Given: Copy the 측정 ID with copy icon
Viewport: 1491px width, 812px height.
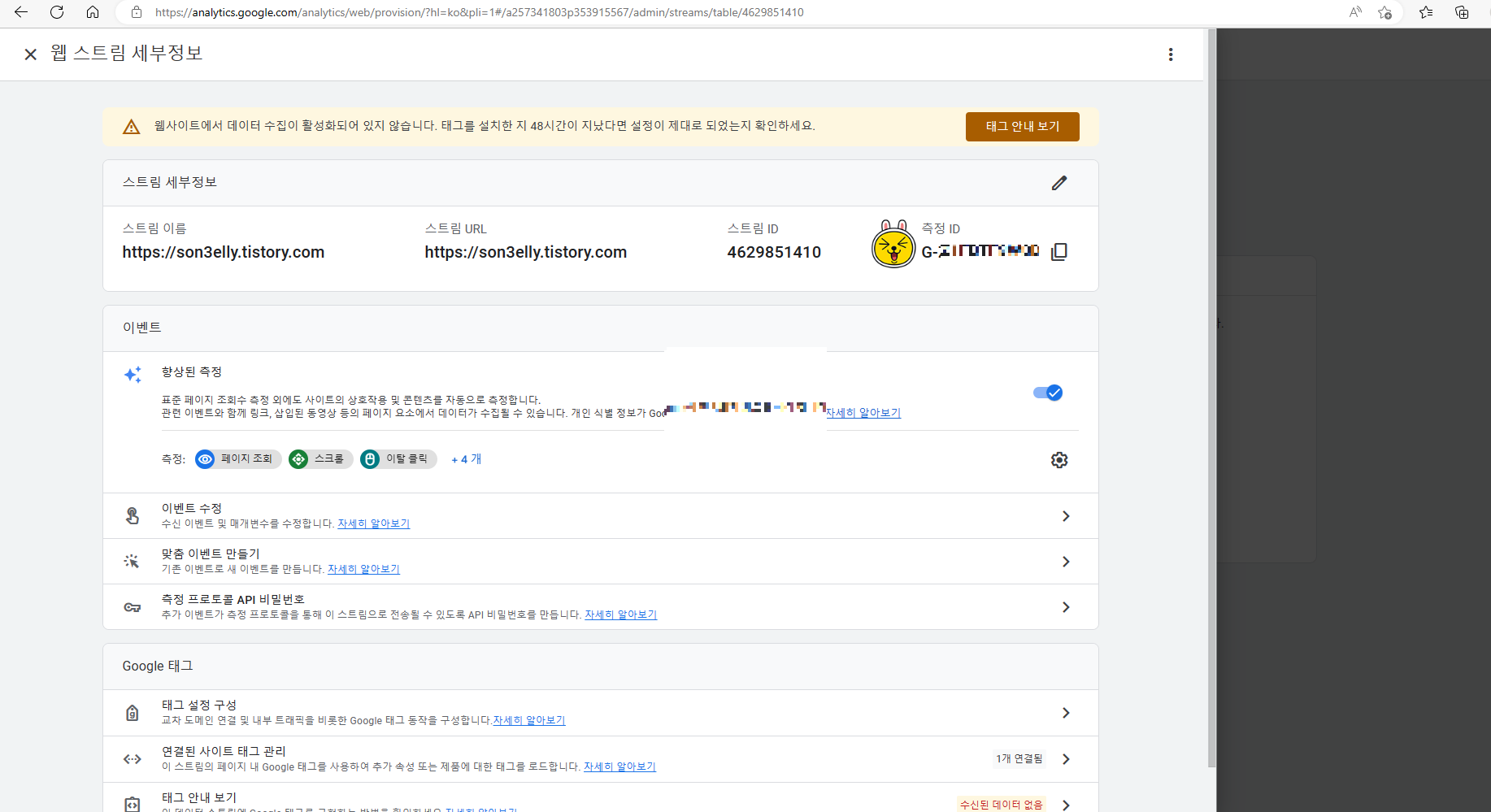Looking at the screenshot, I should pos(1058,252).
